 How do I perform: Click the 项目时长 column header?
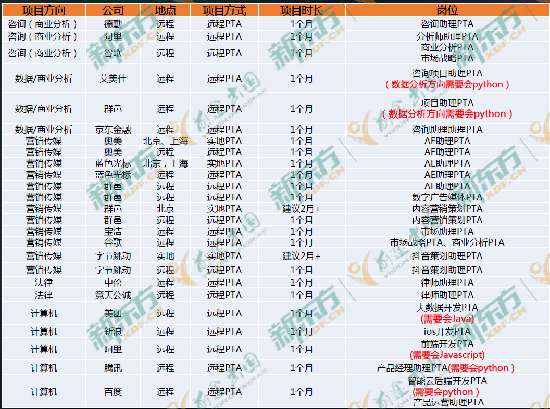pyautogui.click(x=302, y=10)
